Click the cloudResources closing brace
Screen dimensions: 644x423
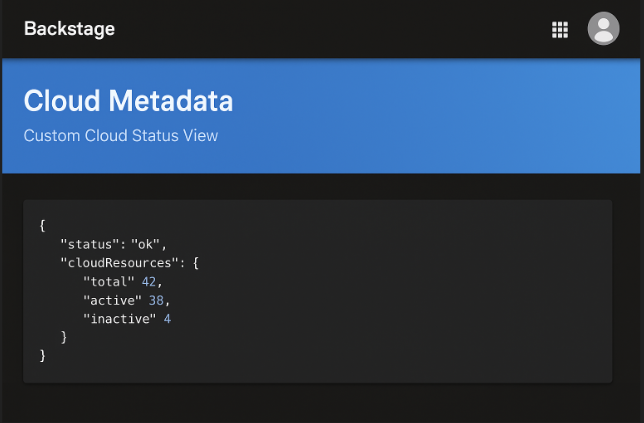[64, 337]
